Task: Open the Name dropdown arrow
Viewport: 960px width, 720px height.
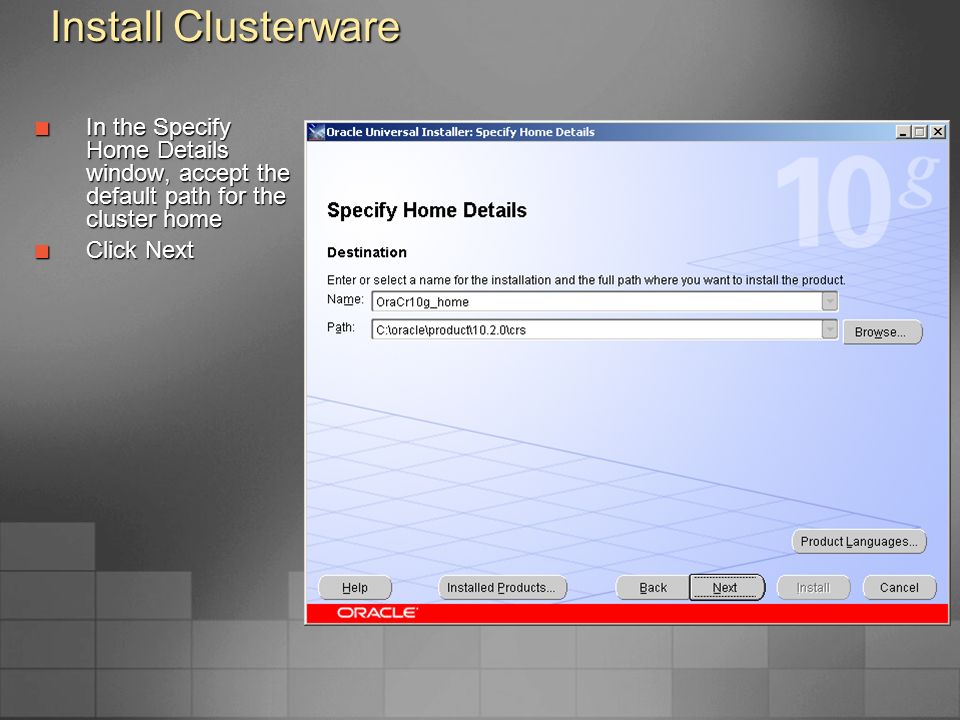Action: 830,301
